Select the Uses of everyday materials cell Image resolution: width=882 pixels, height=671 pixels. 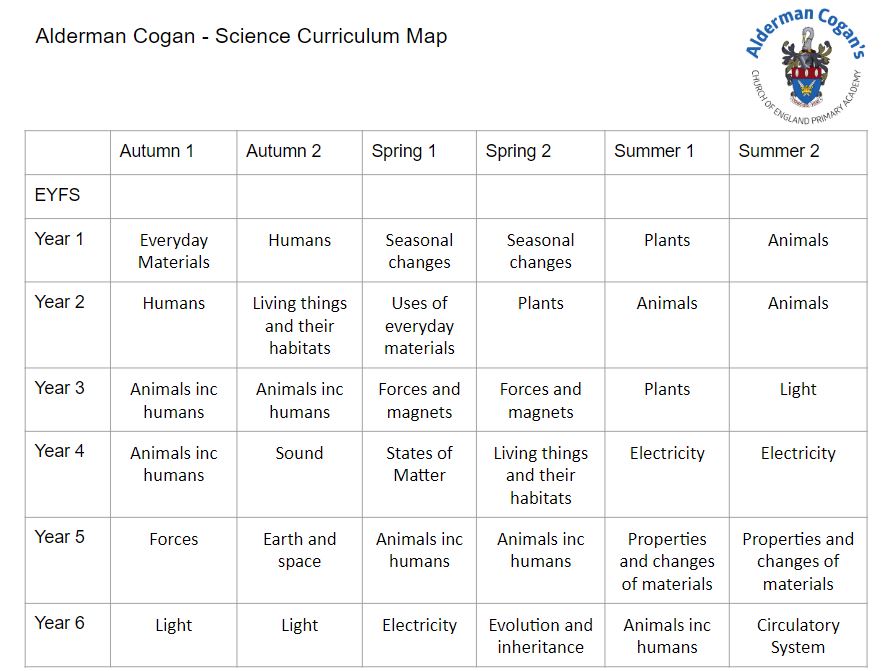(419, 326)
